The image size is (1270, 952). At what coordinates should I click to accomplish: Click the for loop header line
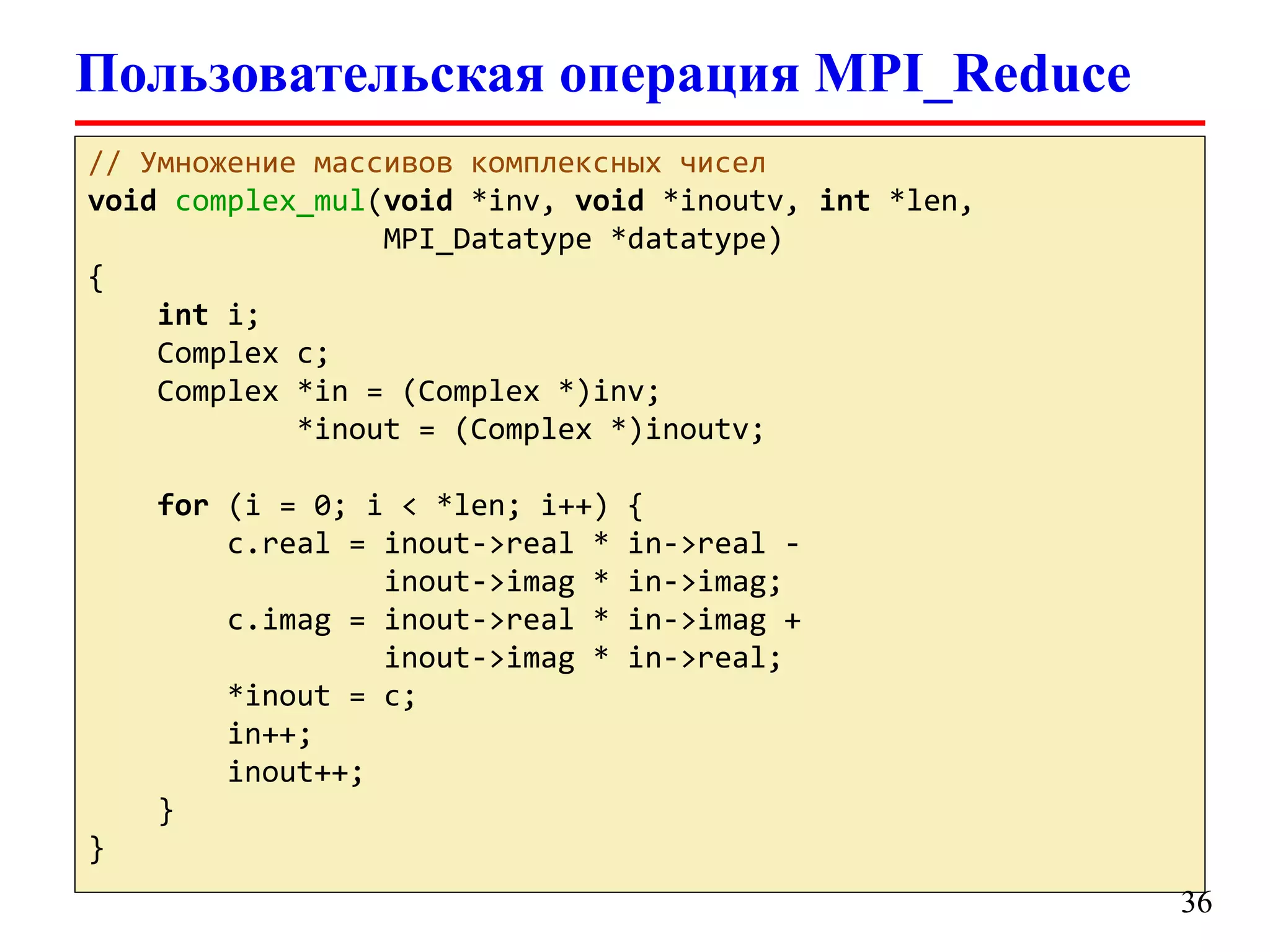point(401,506)
